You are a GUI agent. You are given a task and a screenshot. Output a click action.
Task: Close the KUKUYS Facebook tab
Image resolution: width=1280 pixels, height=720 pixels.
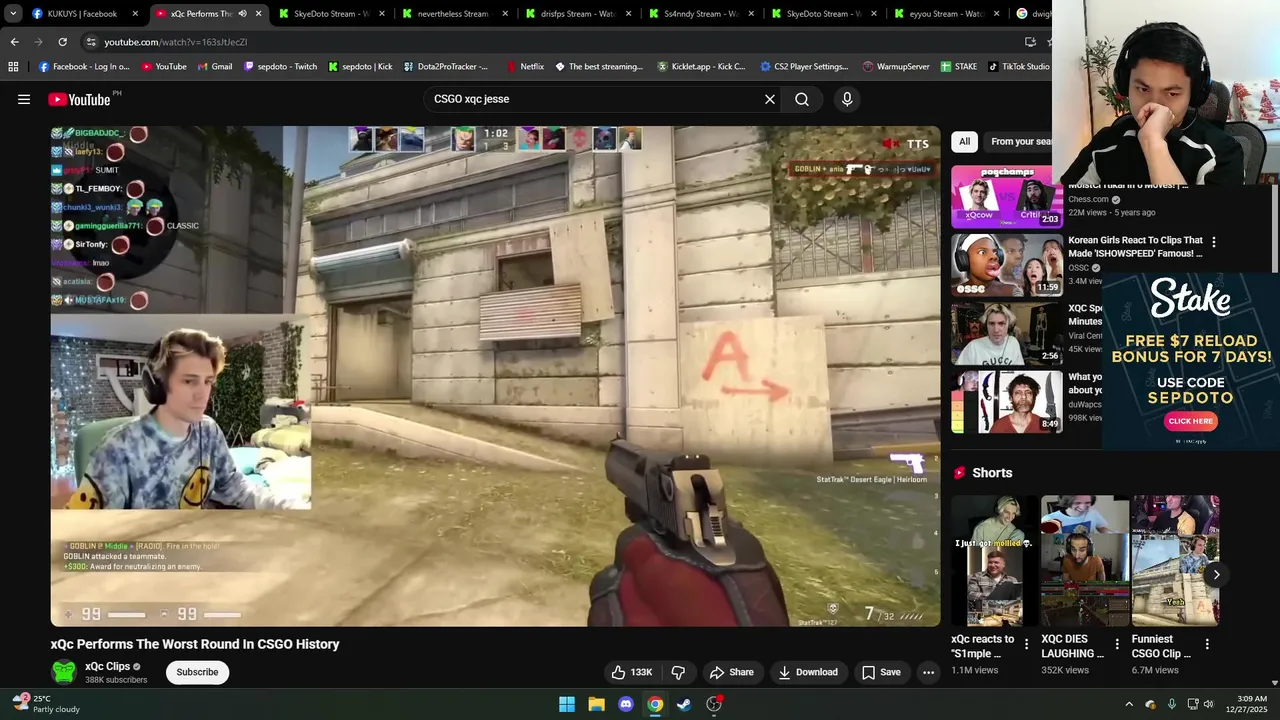[x=135, y=14]
